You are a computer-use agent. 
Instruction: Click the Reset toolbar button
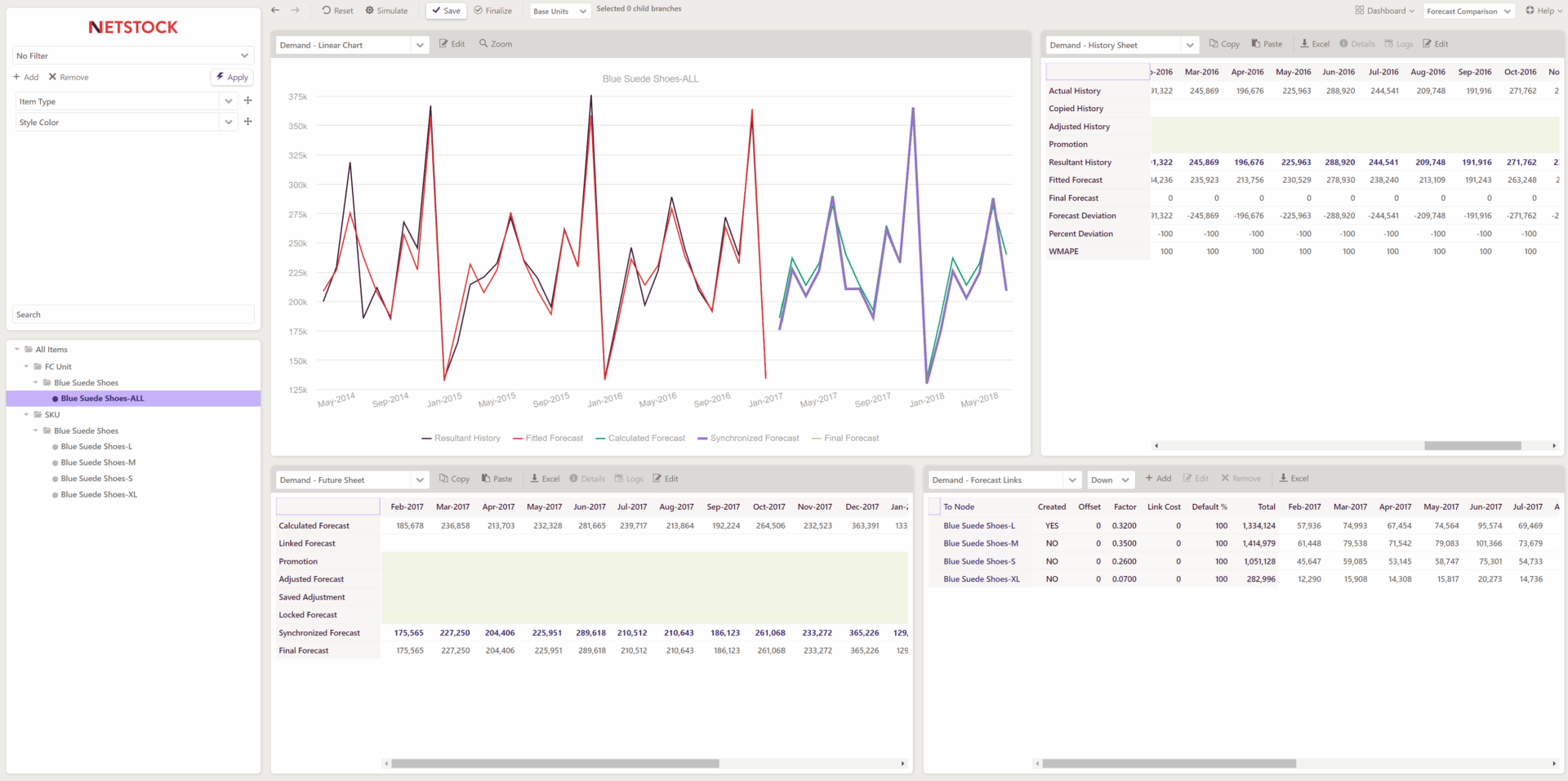[337, 11]
